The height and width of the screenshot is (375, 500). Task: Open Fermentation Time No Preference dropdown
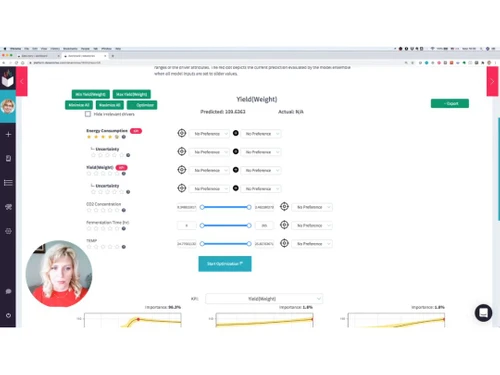coord(312,225)
